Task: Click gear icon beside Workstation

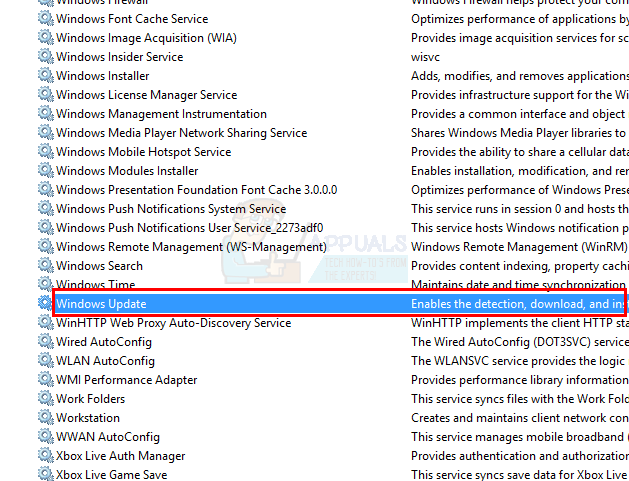Action: coord(46,418)
